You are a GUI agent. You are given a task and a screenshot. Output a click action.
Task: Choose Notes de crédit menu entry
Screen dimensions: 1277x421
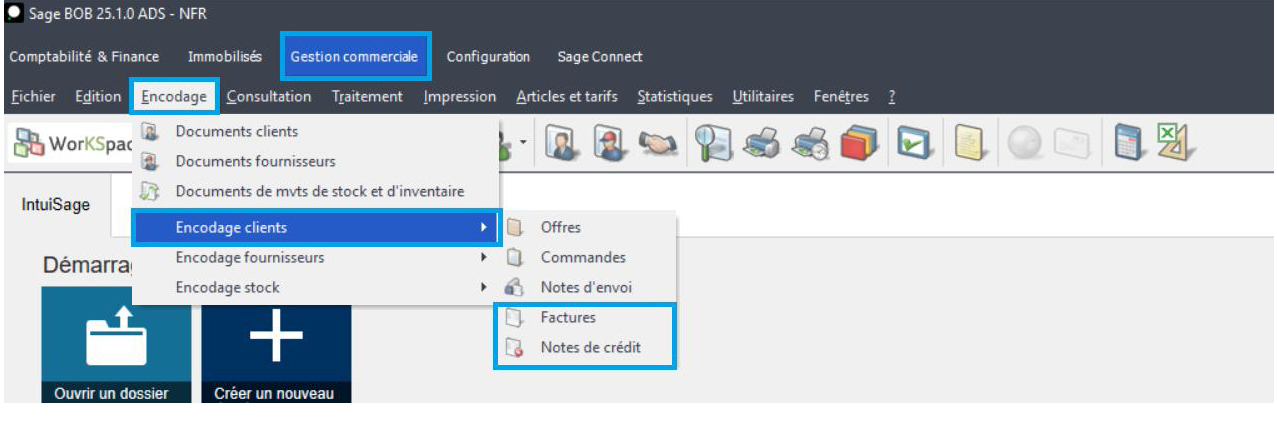(590, 348)
